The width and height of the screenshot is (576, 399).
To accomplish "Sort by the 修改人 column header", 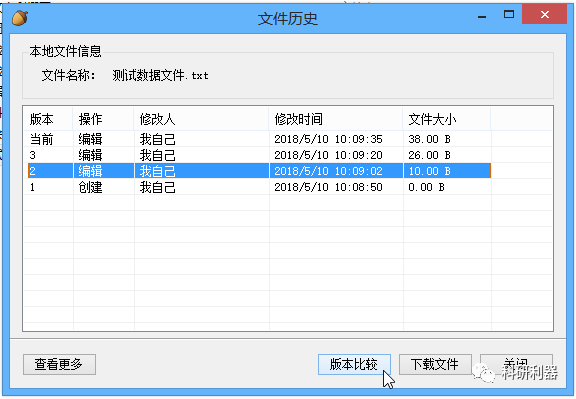I will 201,119.
